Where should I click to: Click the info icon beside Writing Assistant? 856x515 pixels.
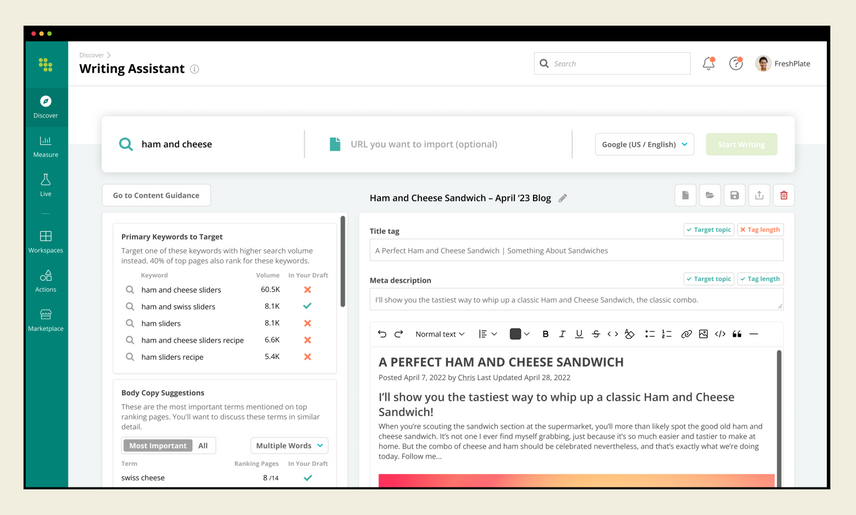[x=194, y=69]
